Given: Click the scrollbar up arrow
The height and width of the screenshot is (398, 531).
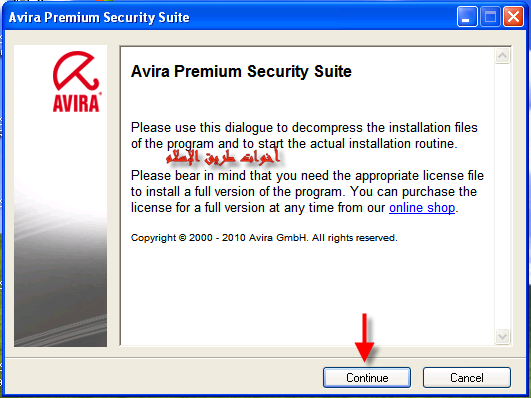Looking at the screenshot, I should [502, 56].
